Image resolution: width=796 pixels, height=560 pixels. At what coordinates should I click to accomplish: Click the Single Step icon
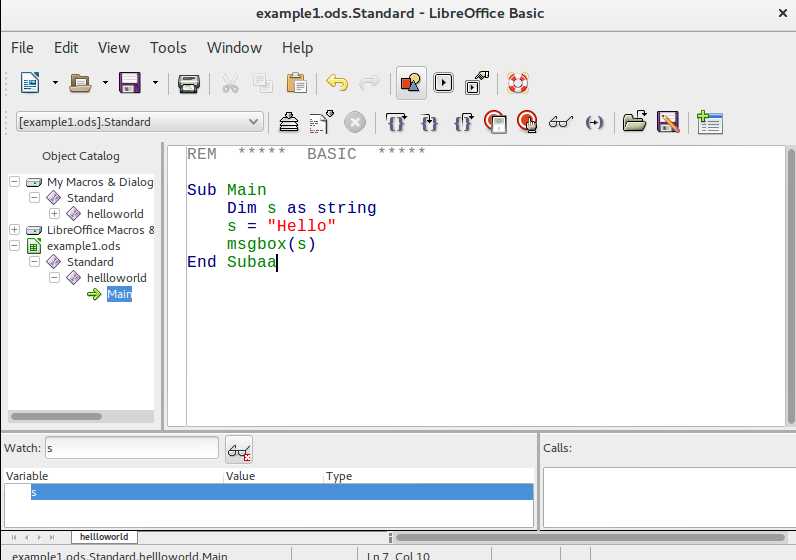[429, 122]
